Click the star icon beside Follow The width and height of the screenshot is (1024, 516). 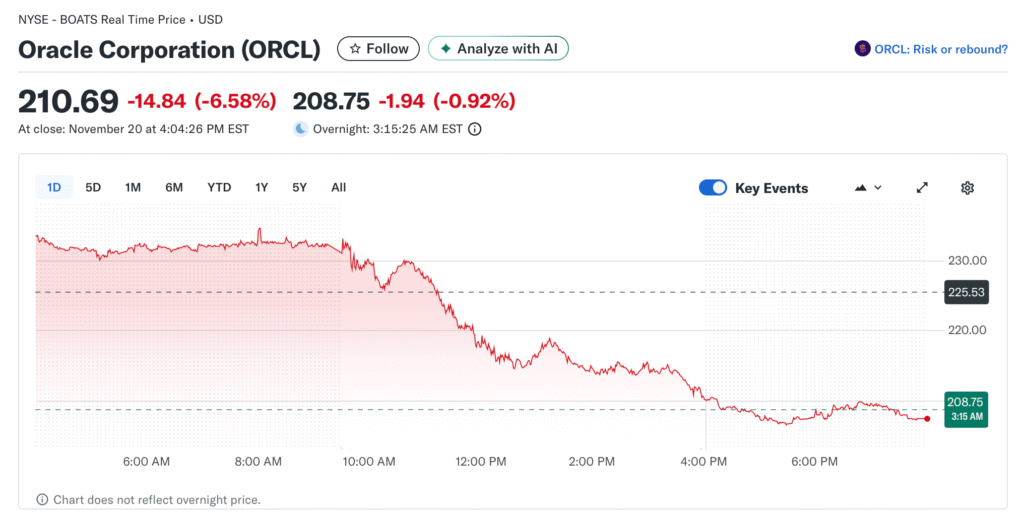pos(354,48)
